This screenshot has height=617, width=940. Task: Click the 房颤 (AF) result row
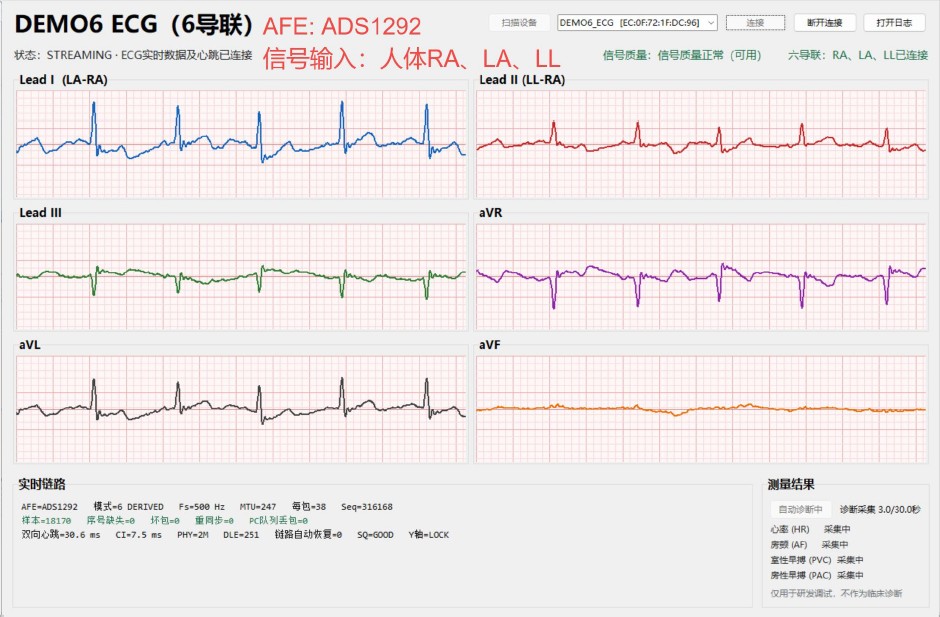tap(809, 545)
